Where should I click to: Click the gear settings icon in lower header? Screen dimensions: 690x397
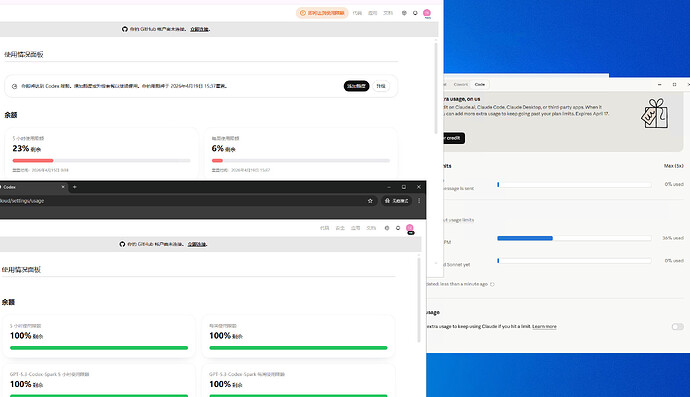[387, 228]
